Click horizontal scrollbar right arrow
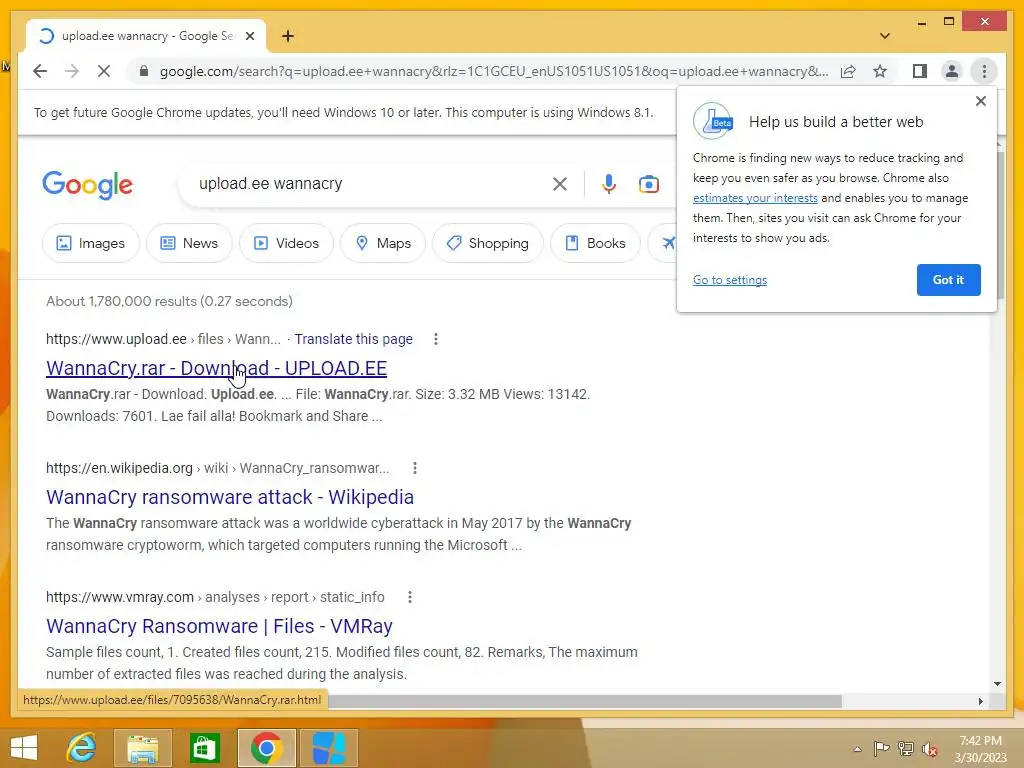This screenshot has height=768, width=1024. click(980, 701)
